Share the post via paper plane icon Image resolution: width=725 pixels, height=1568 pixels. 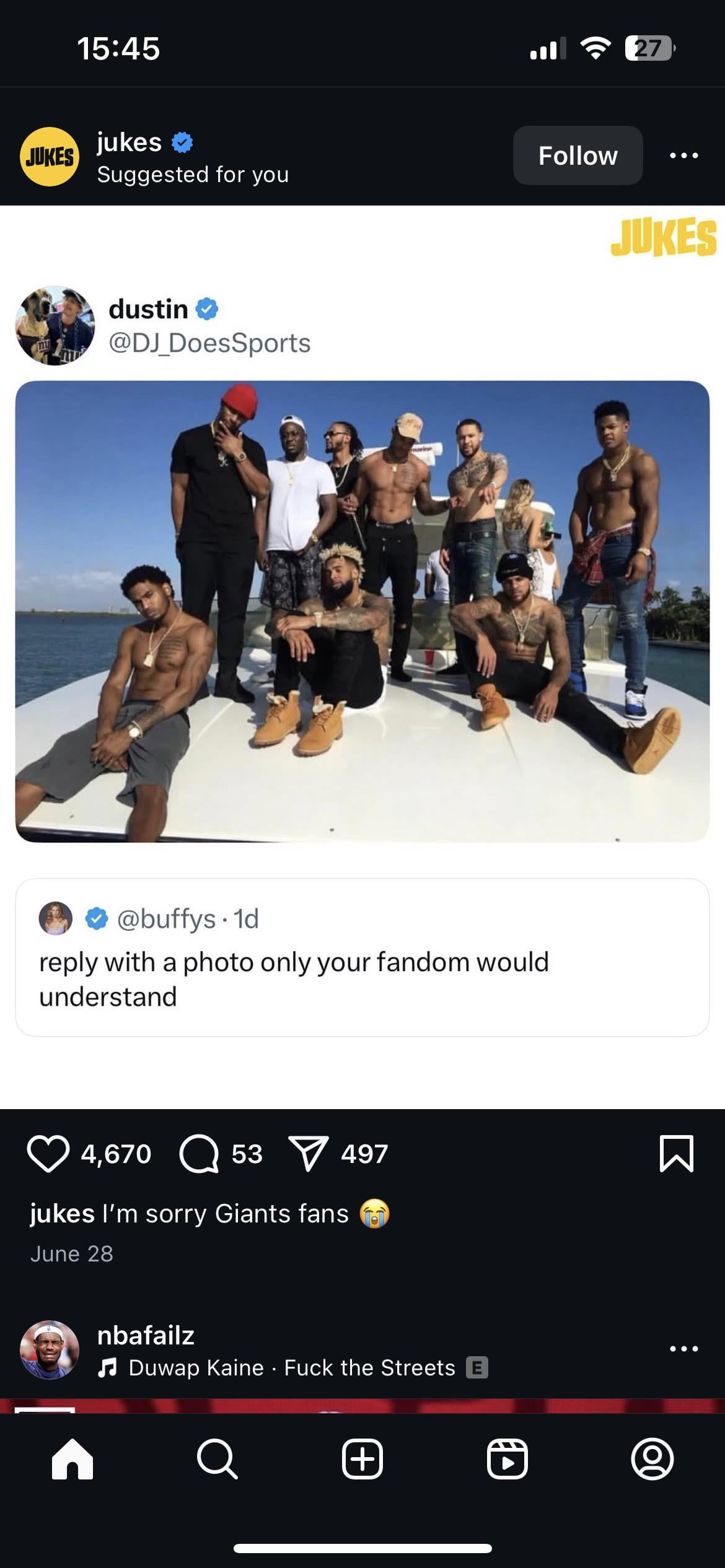point(308,1154)
